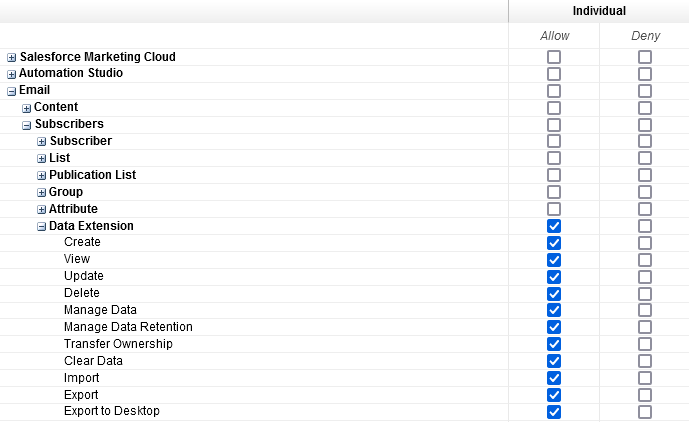Click the Individual column group header
The image size is (689, 422).
point(599,11)
